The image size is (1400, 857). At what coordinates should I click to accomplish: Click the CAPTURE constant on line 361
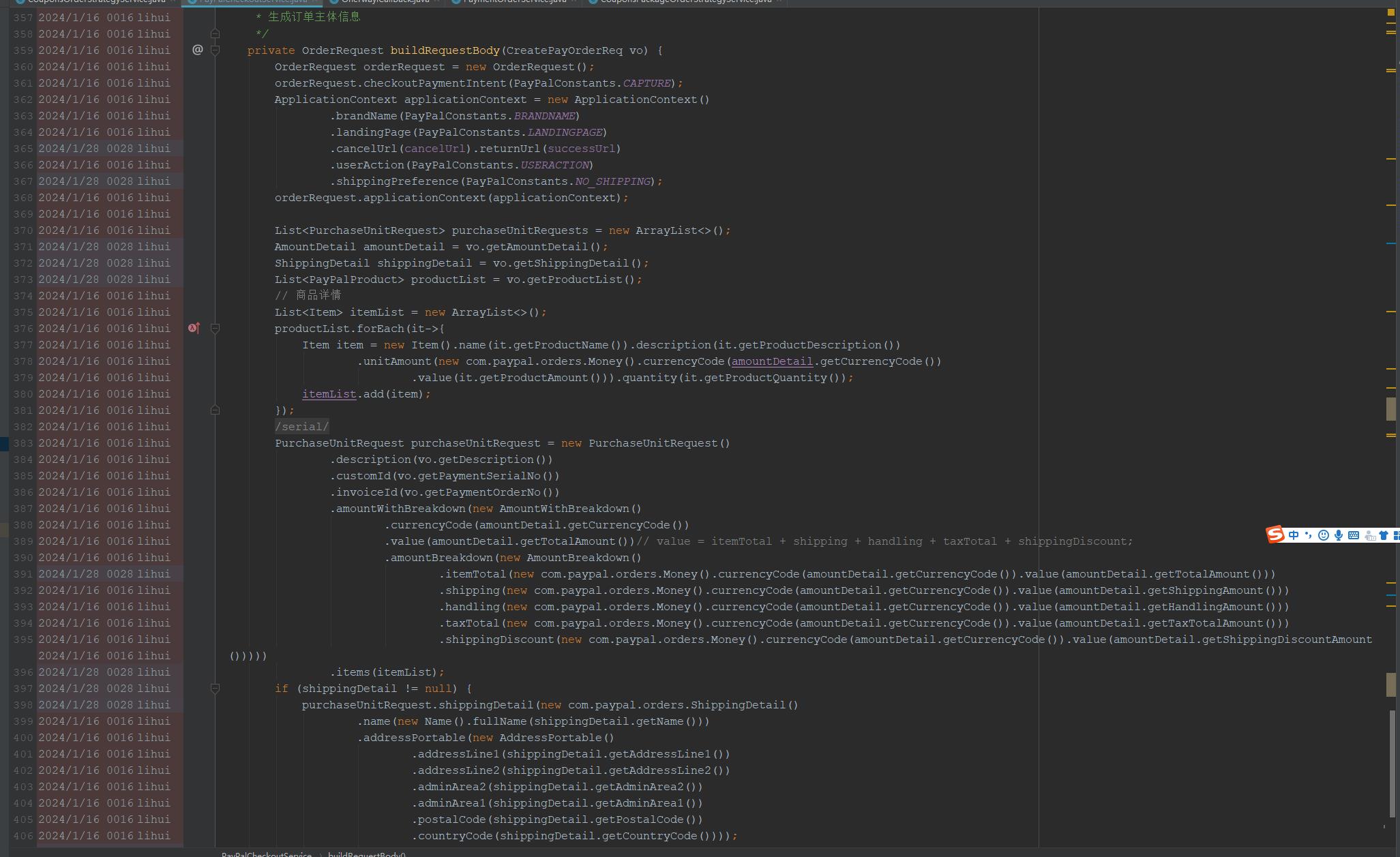[x=646, y=83]
